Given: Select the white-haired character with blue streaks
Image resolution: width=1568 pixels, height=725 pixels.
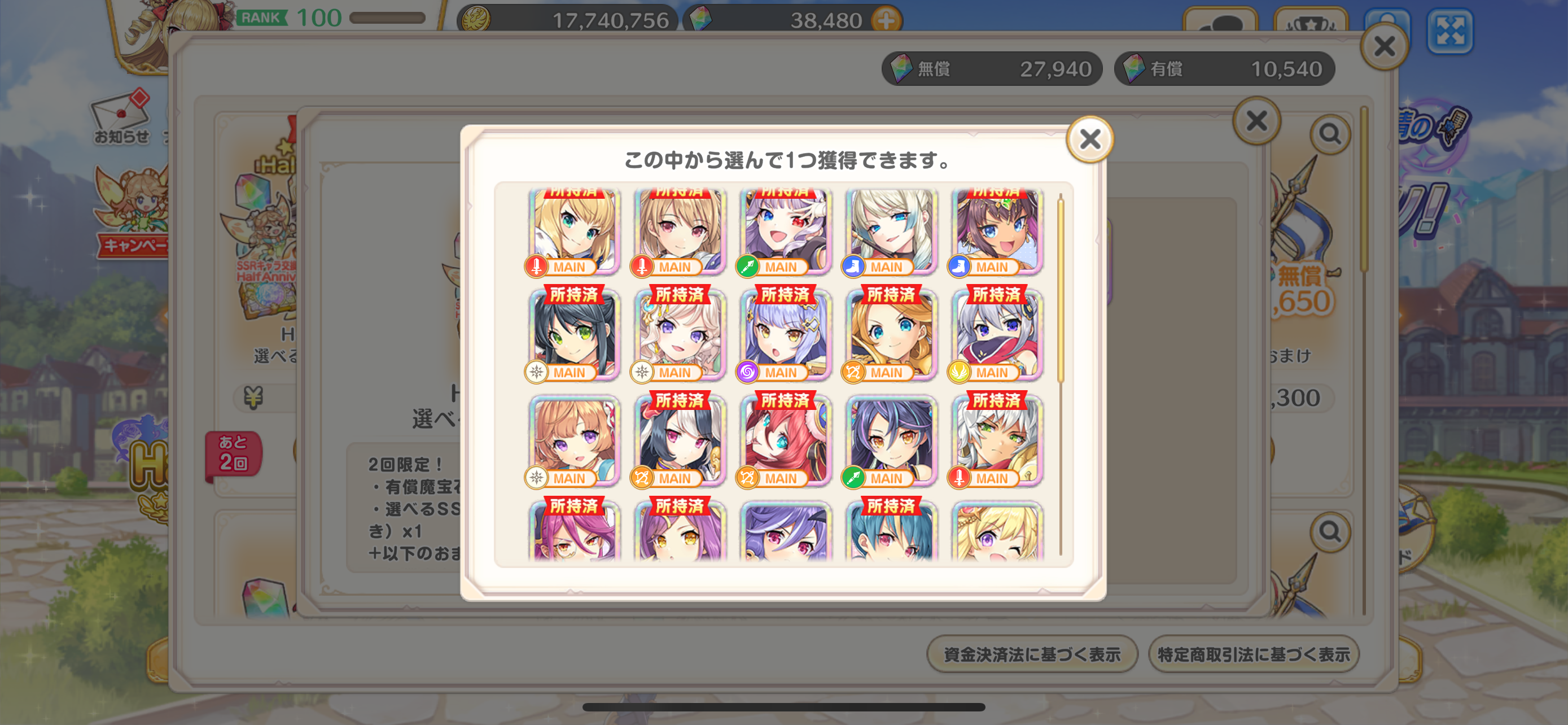Looking at the screenshot, I should coord(891,230).
